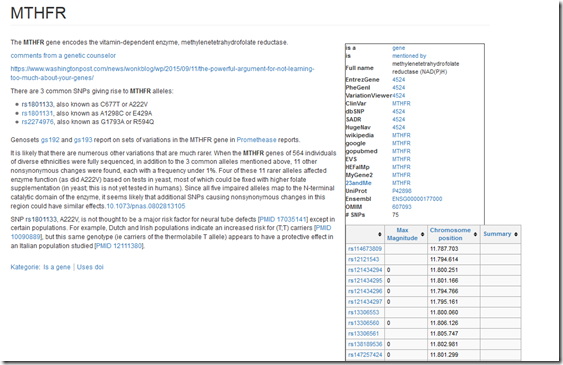Open ClinVar MTHFR link
Viewport: 563px width, 365px height.
click(401, 103)
